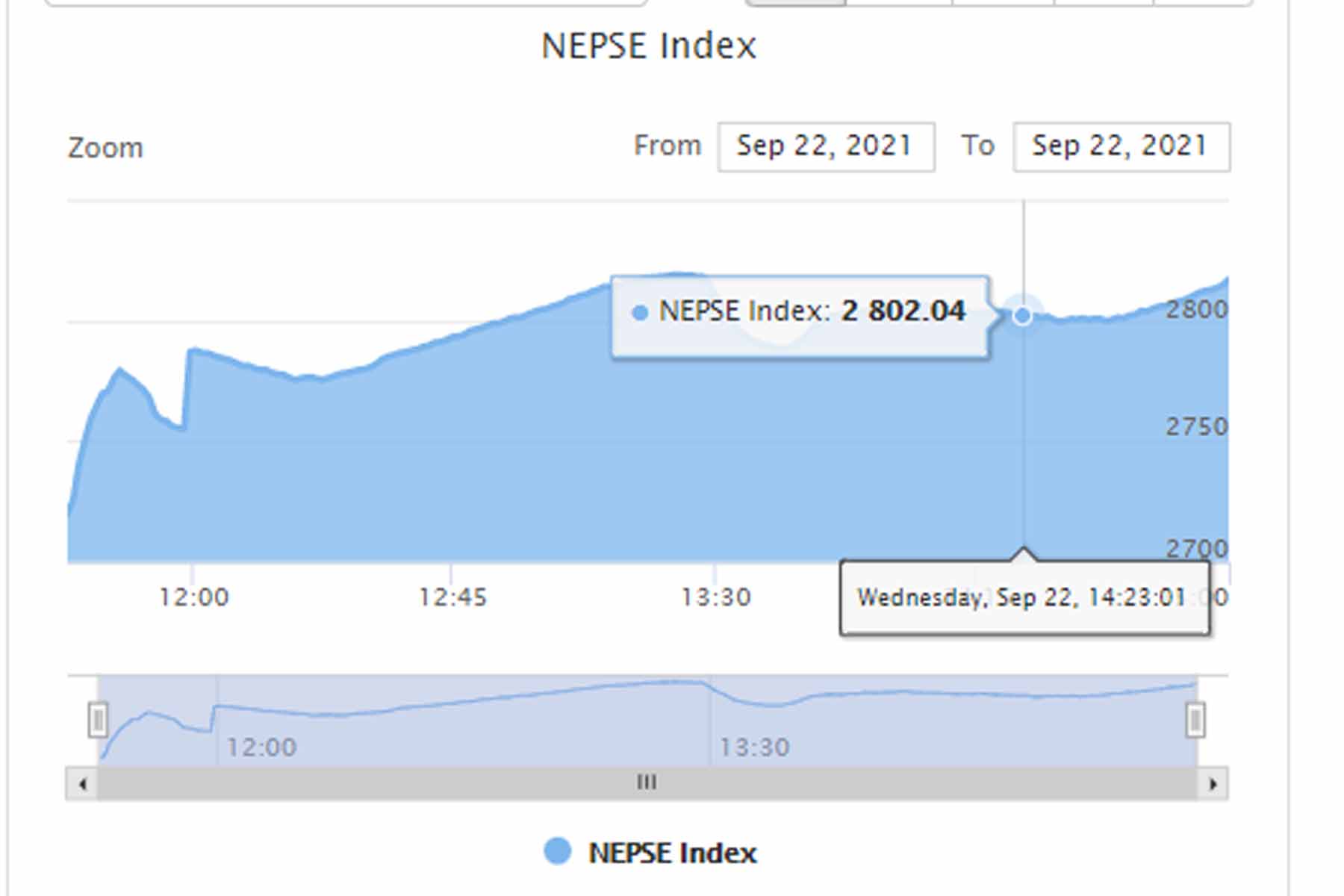Click the 13:30 label on the main x-axis
Image resolution: width=1344 pixels, height=896 pixels.
click(x=715, y=597)
